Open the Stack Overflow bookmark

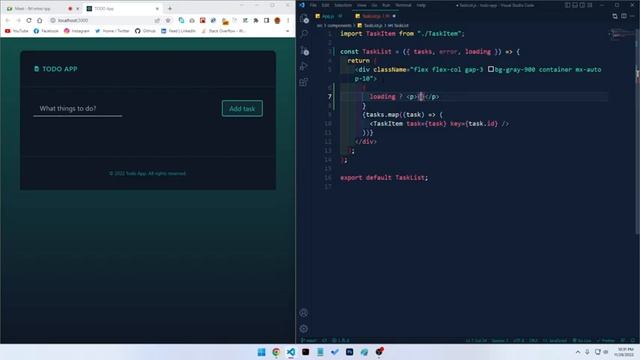(223, 31)
